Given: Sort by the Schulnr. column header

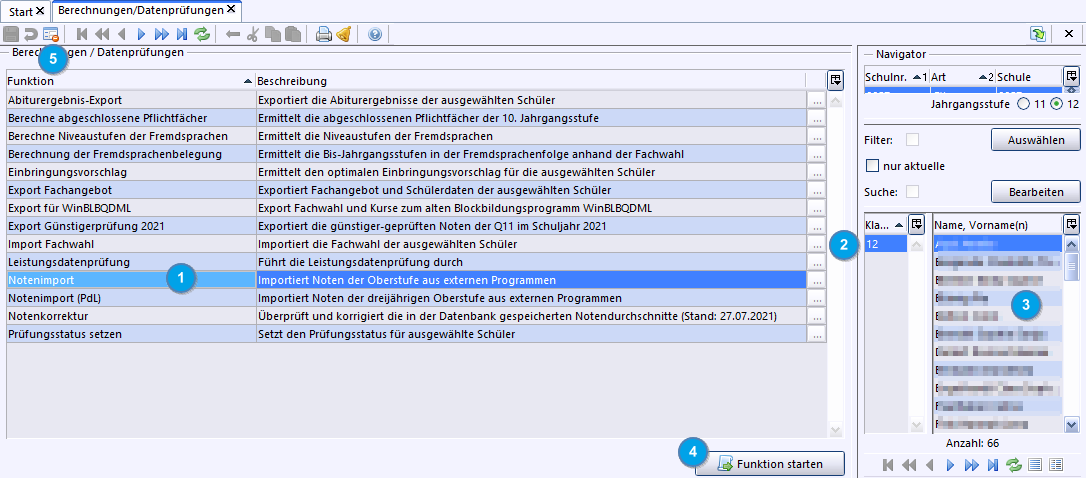Looking at the screenshot, I should click(896, 77).
